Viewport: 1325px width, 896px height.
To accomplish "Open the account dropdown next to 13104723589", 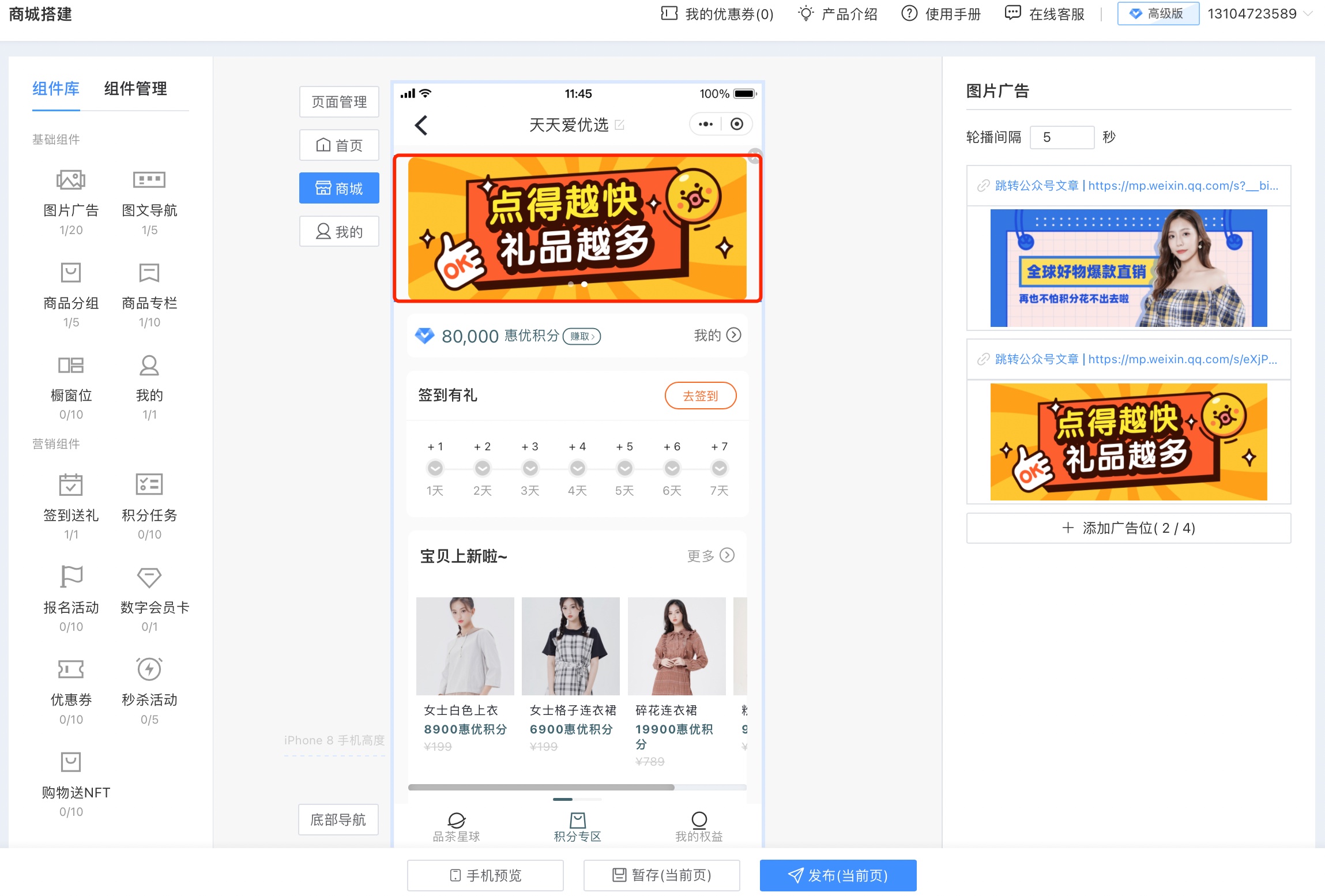I will 1308,14.
